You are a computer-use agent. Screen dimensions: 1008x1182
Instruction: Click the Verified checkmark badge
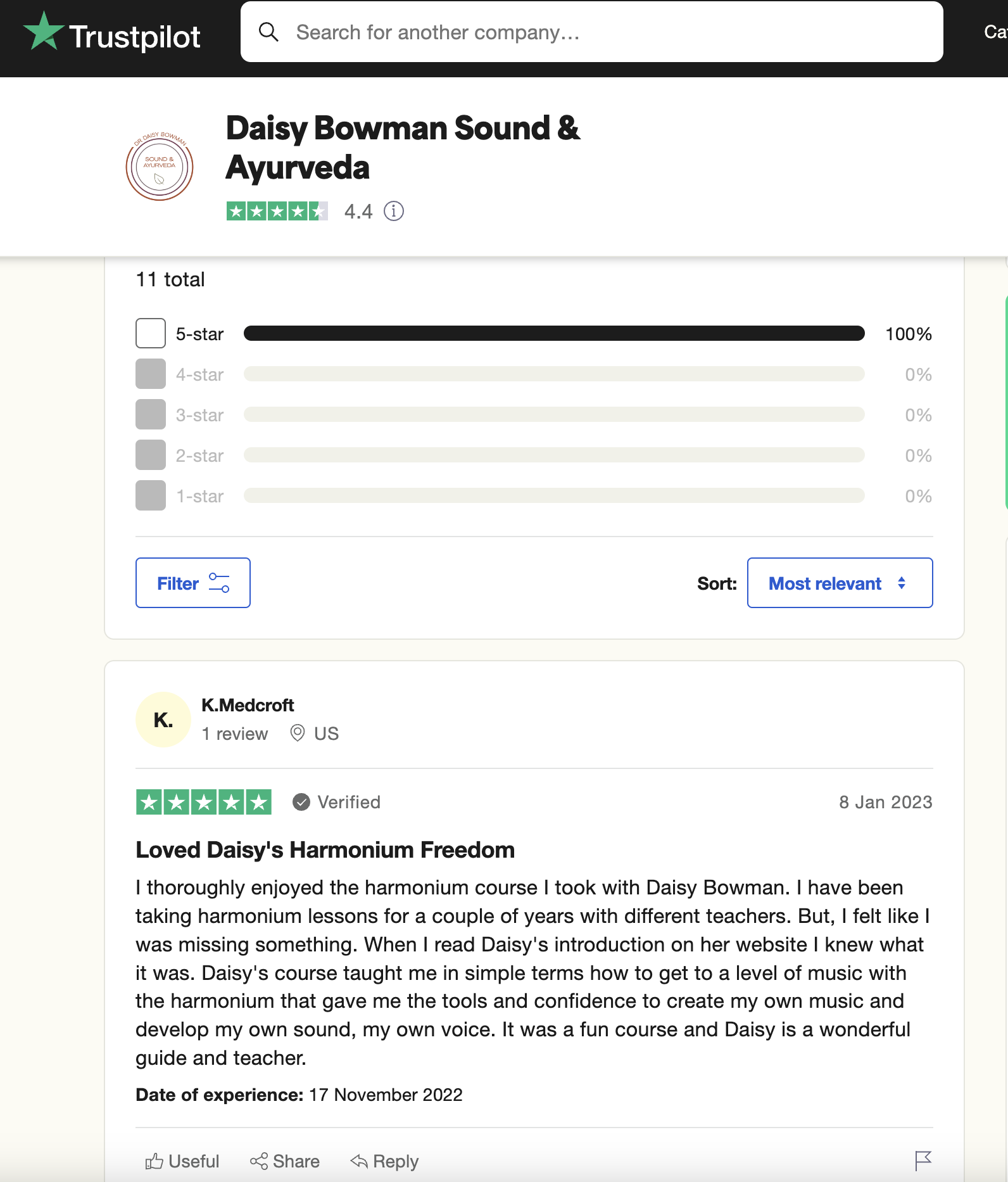[301, 802]
